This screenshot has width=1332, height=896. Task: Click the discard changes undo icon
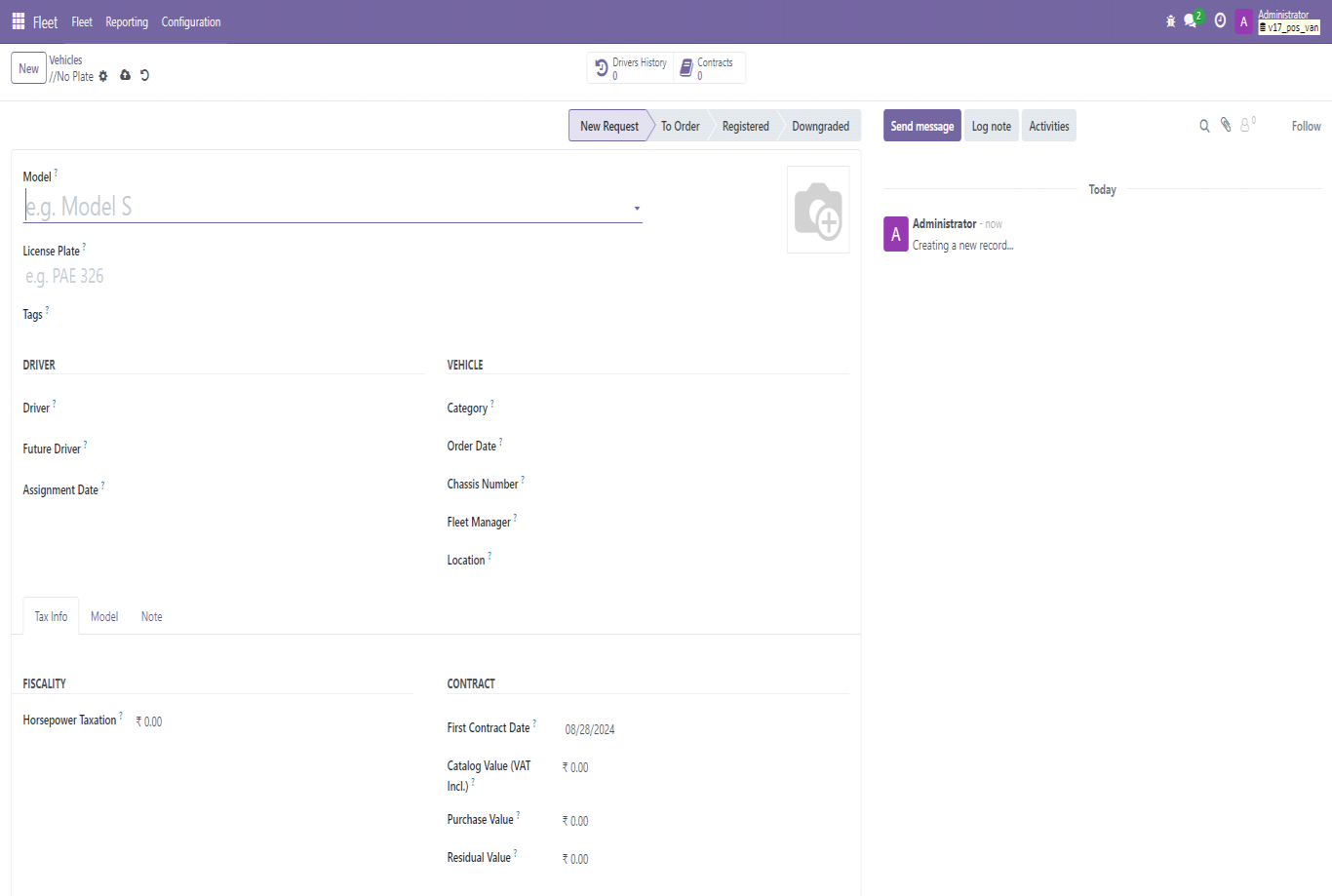point(144,75)
